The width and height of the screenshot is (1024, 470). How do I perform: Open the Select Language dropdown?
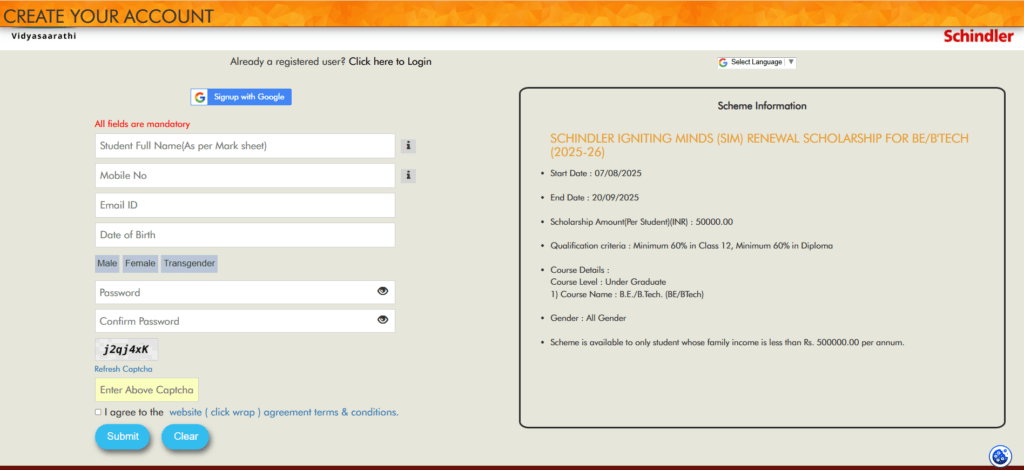click(x=756, y=63)
